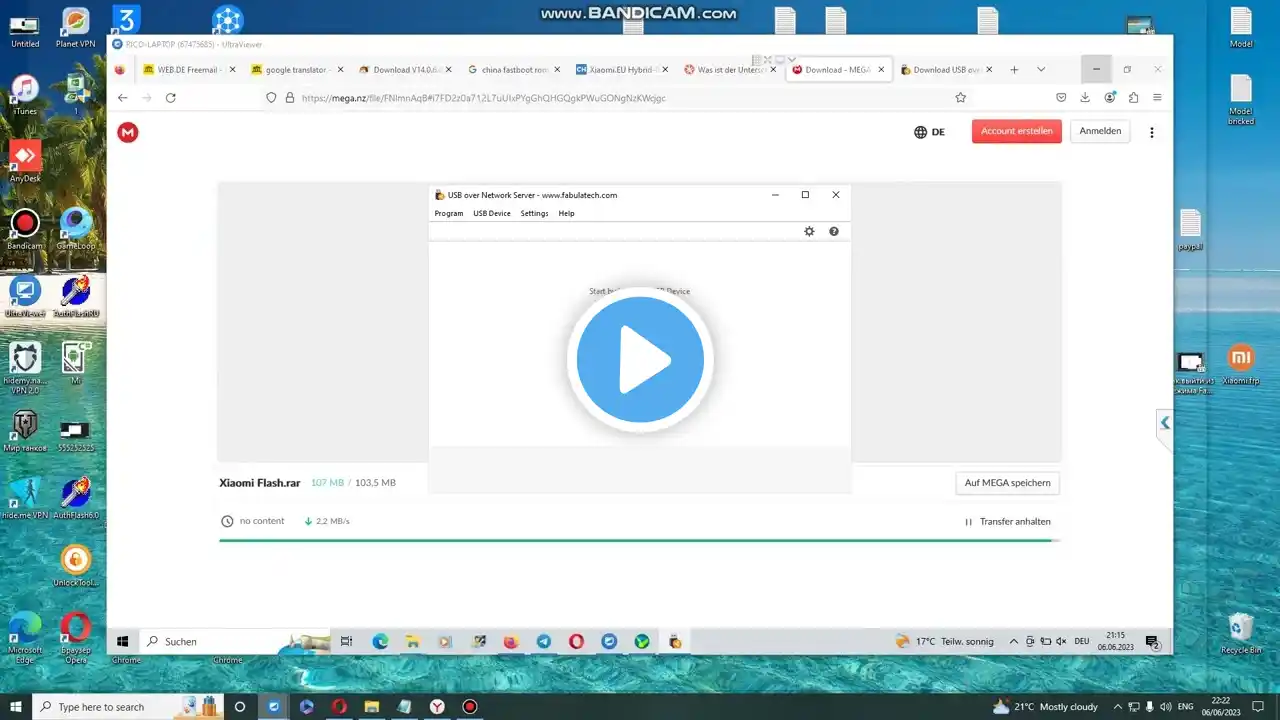
Task: Close the Download - MEGA tab
Action: tap(881, 70)
